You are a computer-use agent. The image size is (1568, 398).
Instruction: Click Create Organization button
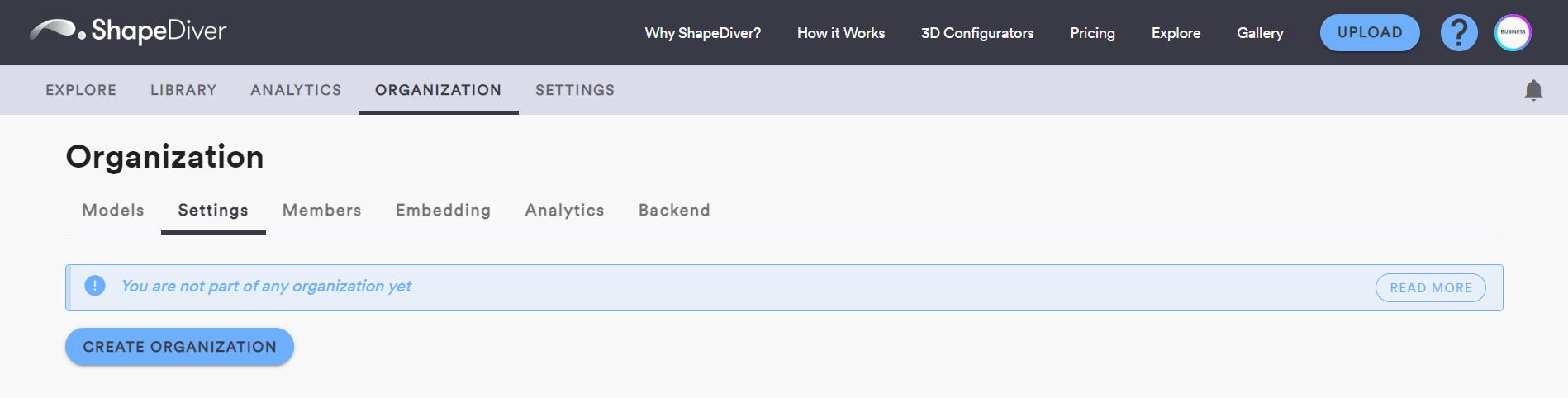coord(179,347)
